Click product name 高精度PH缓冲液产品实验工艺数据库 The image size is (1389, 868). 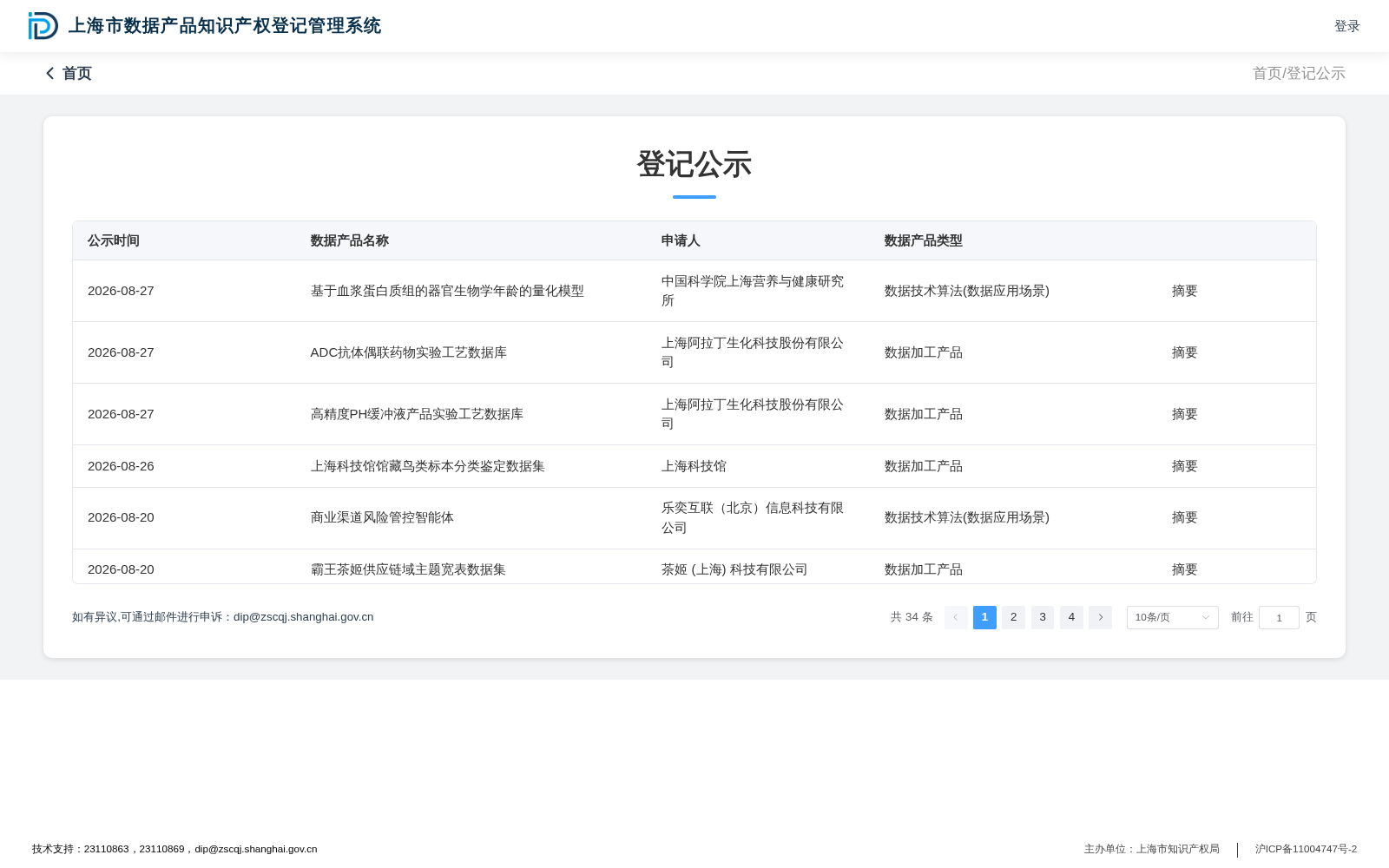pyautogui.click(x=417, y=414)
